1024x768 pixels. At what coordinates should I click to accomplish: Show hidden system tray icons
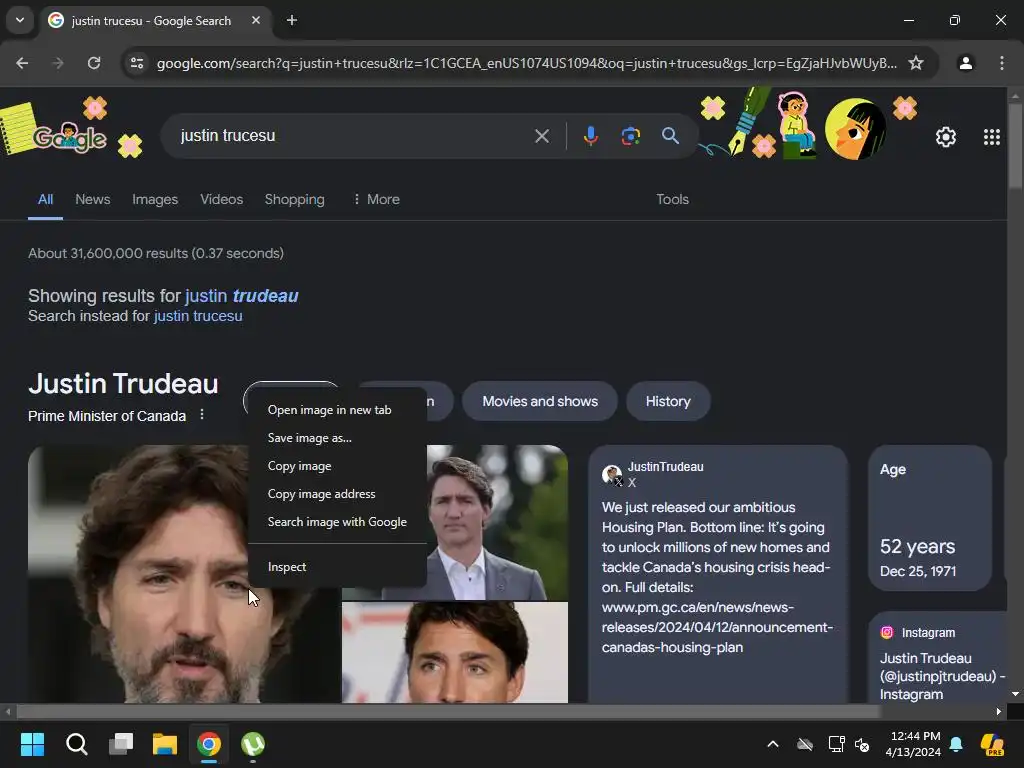pos(773,744)
